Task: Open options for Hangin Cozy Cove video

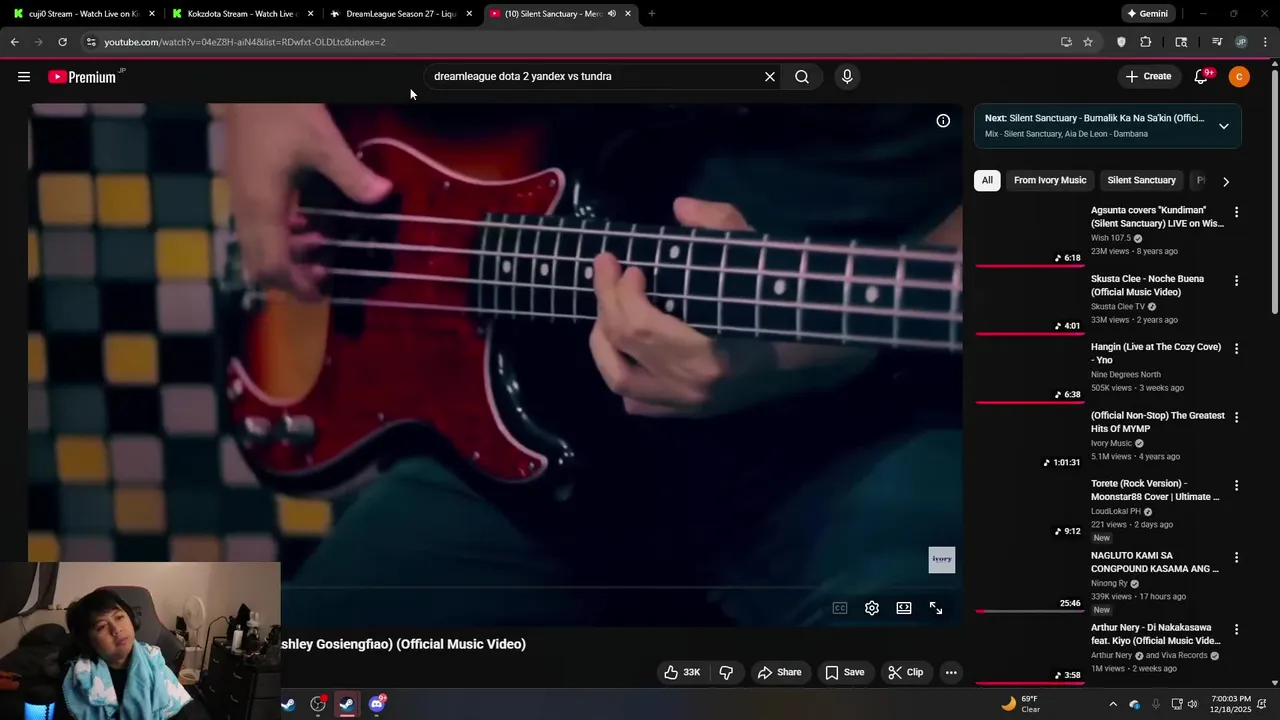Action: pyautogui.click(x=1236, y=349)
